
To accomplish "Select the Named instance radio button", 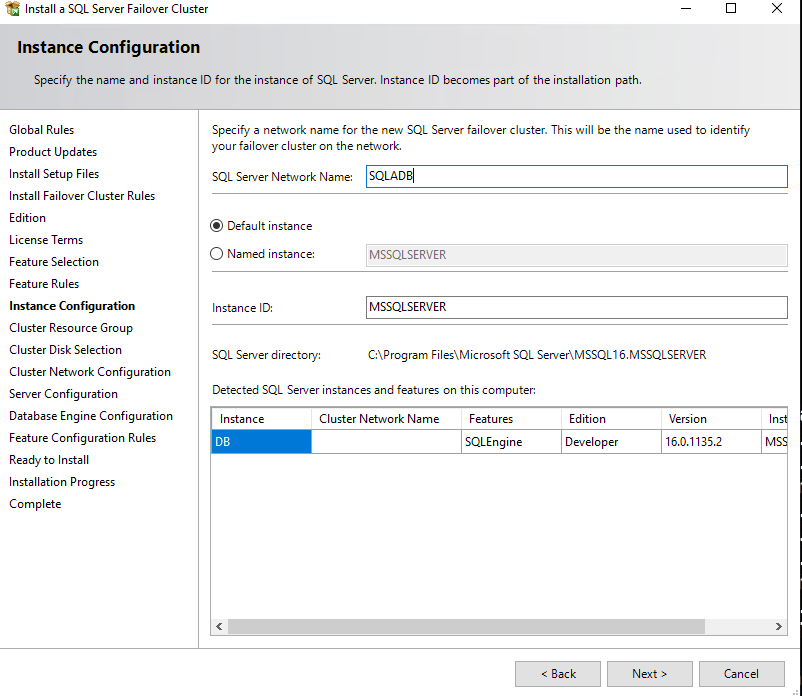I will tap(216, 254).
